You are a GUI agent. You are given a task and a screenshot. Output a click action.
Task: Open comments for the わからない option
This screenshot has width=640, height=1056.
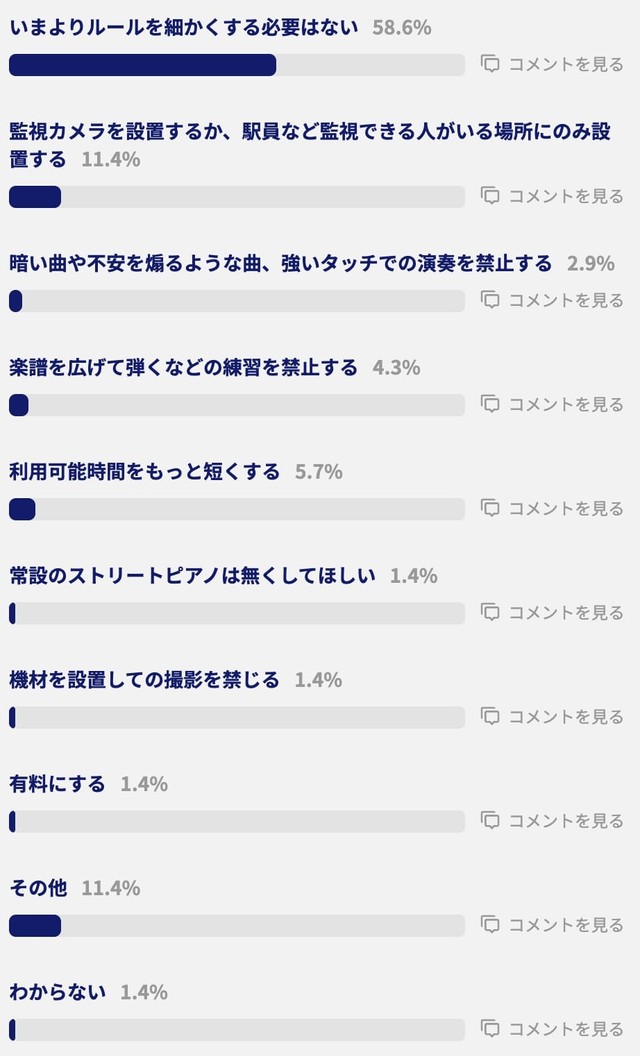click(x=556, y=1030)
